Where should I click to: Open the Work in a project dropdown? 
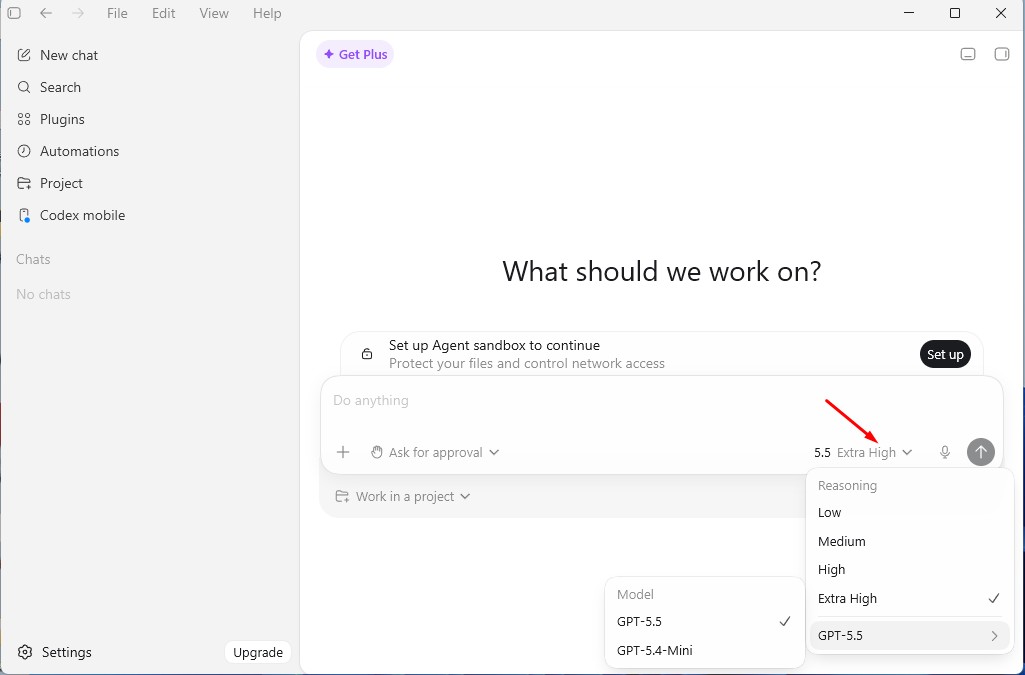tap(403, 497)
